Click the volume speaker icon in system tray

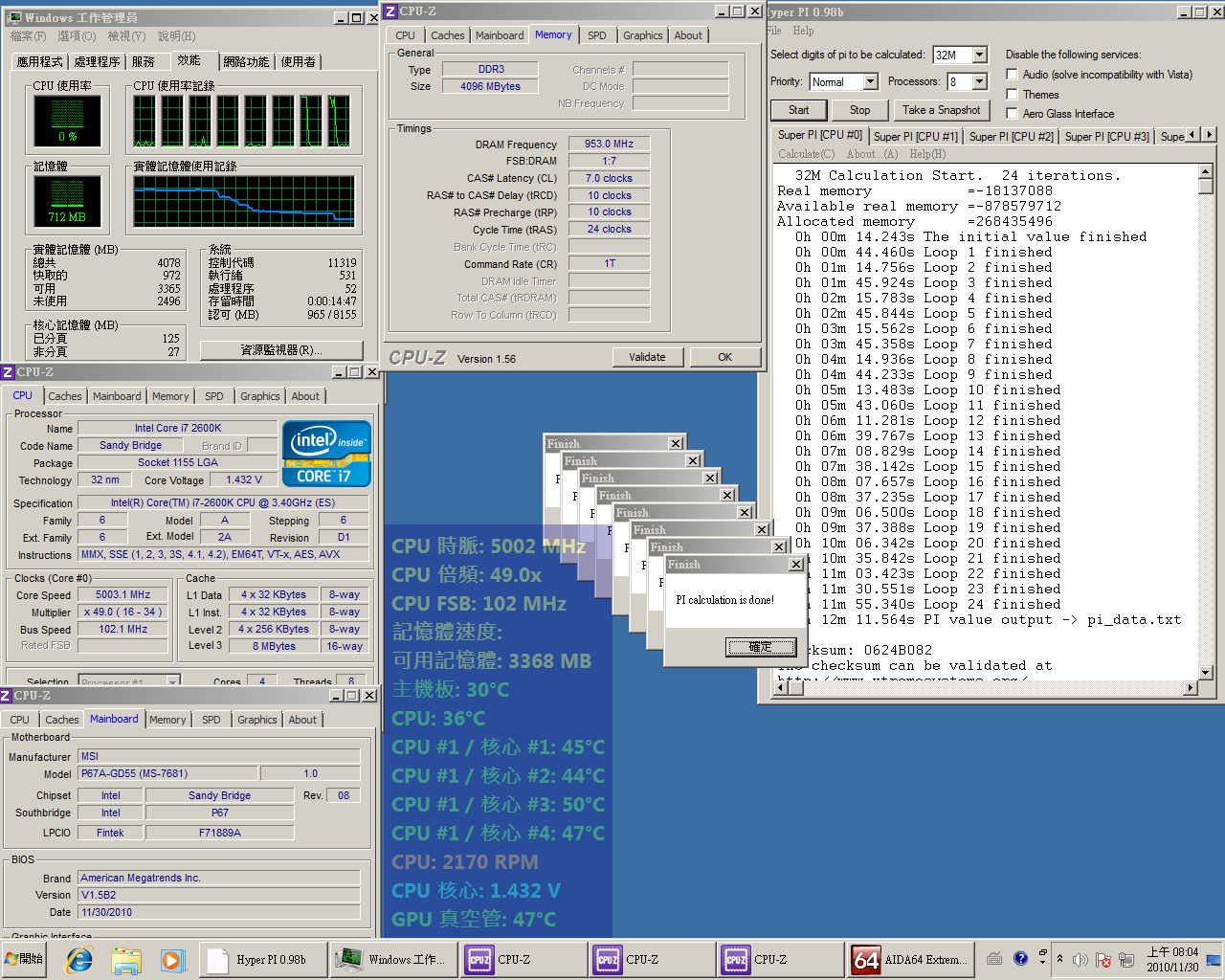coord(1080,959)
